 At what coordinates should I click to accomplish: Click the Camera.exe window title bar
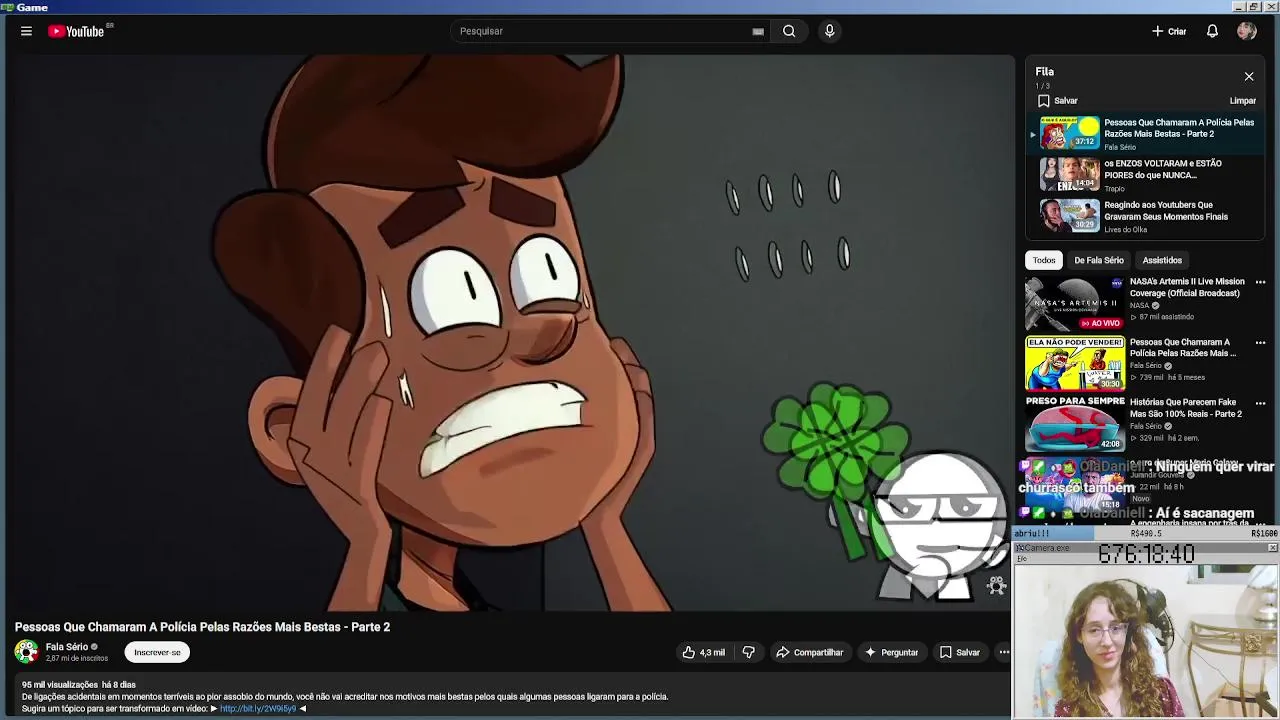tap(1146, 548)
